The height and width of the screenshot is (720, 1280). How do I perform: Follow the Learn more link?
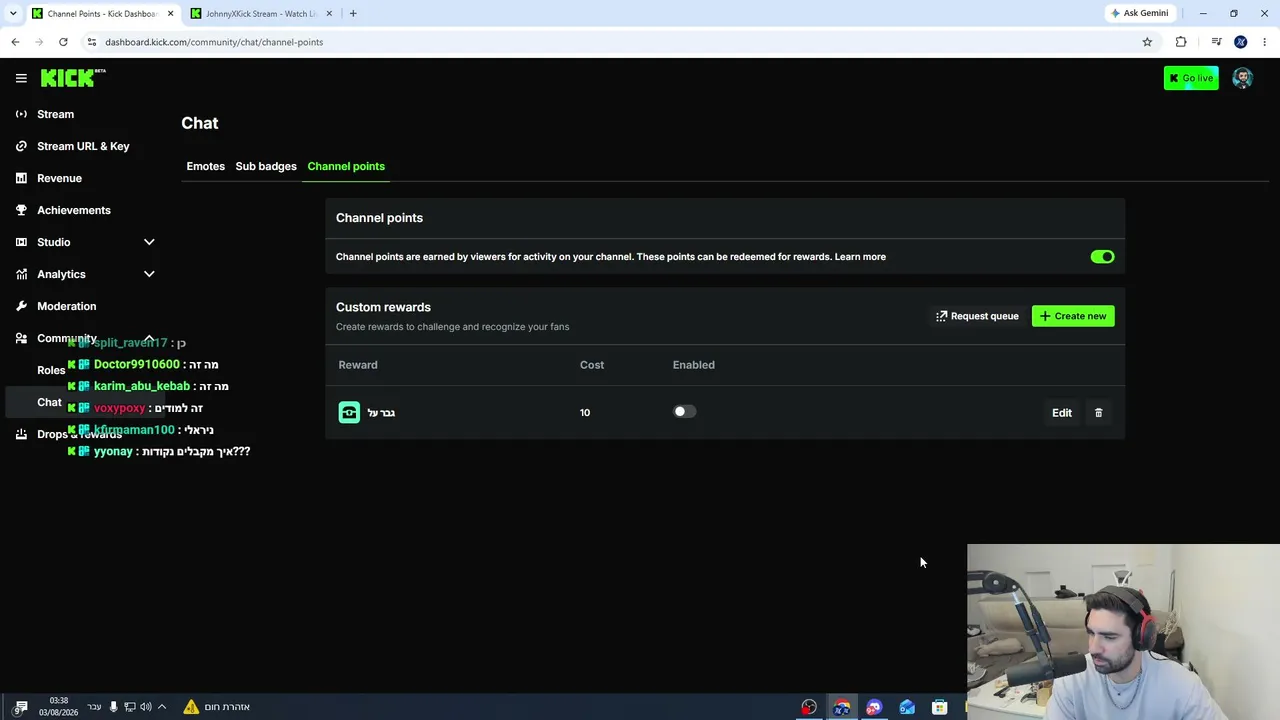coord(860,257)
